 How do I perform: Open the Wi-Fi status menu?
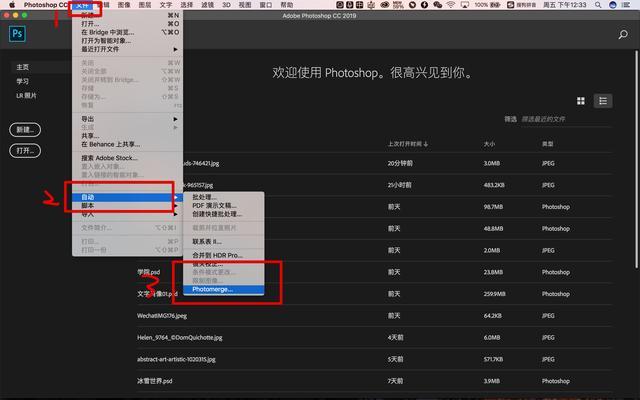point(451,5)
